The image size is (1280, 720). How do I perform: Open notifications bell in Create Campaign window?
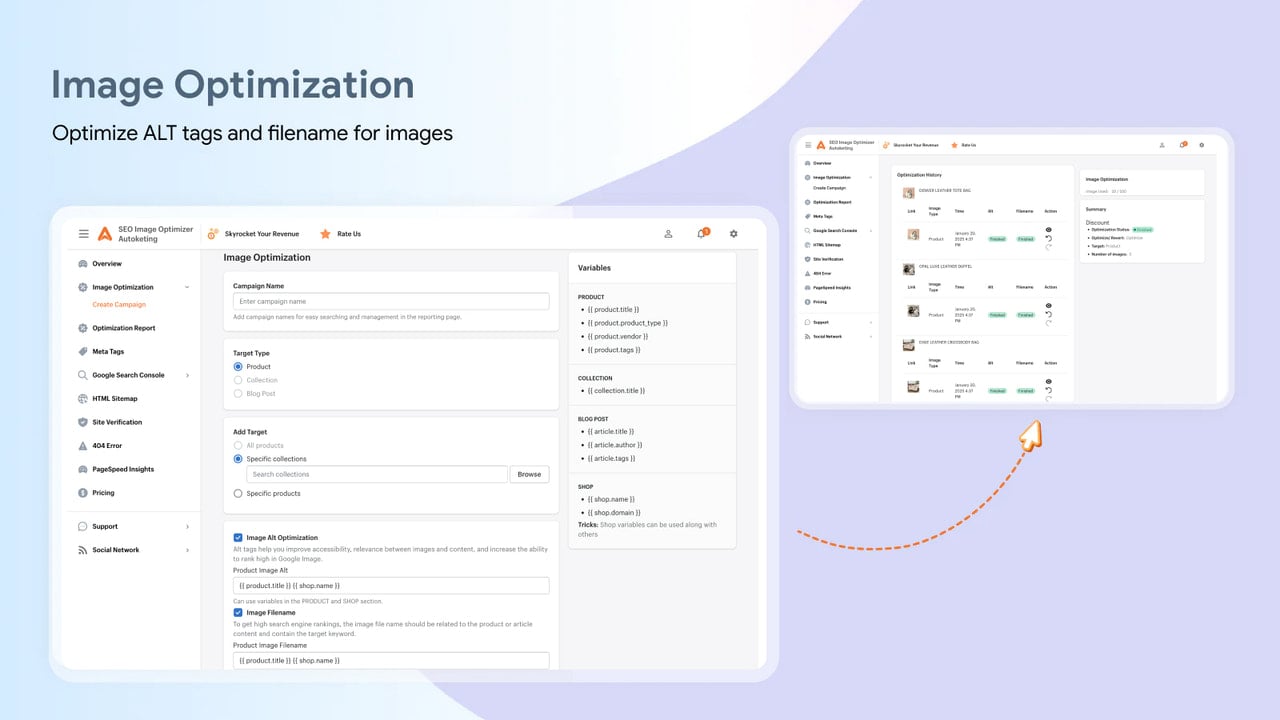701,234
